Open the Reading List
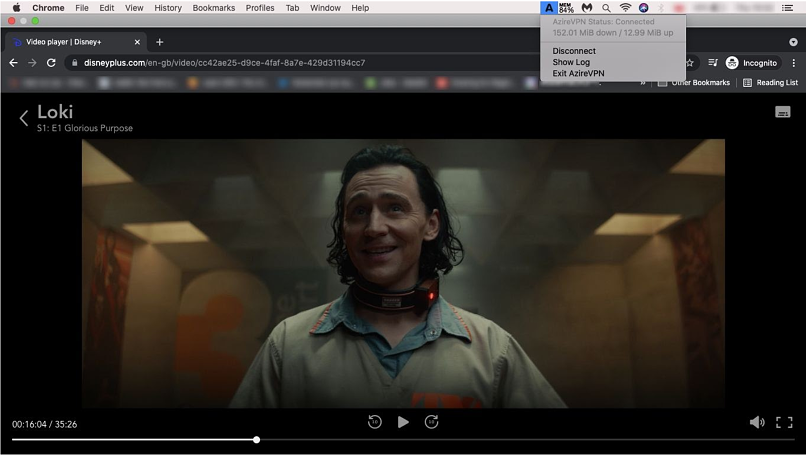The height and width of the screenshot is (455, 806). pyautogui.click(x=771, y=83)
